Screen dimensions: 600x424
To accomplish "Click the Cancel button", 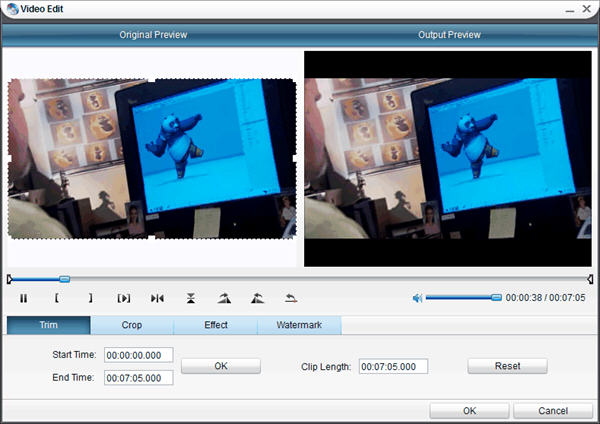I will 553,411.
